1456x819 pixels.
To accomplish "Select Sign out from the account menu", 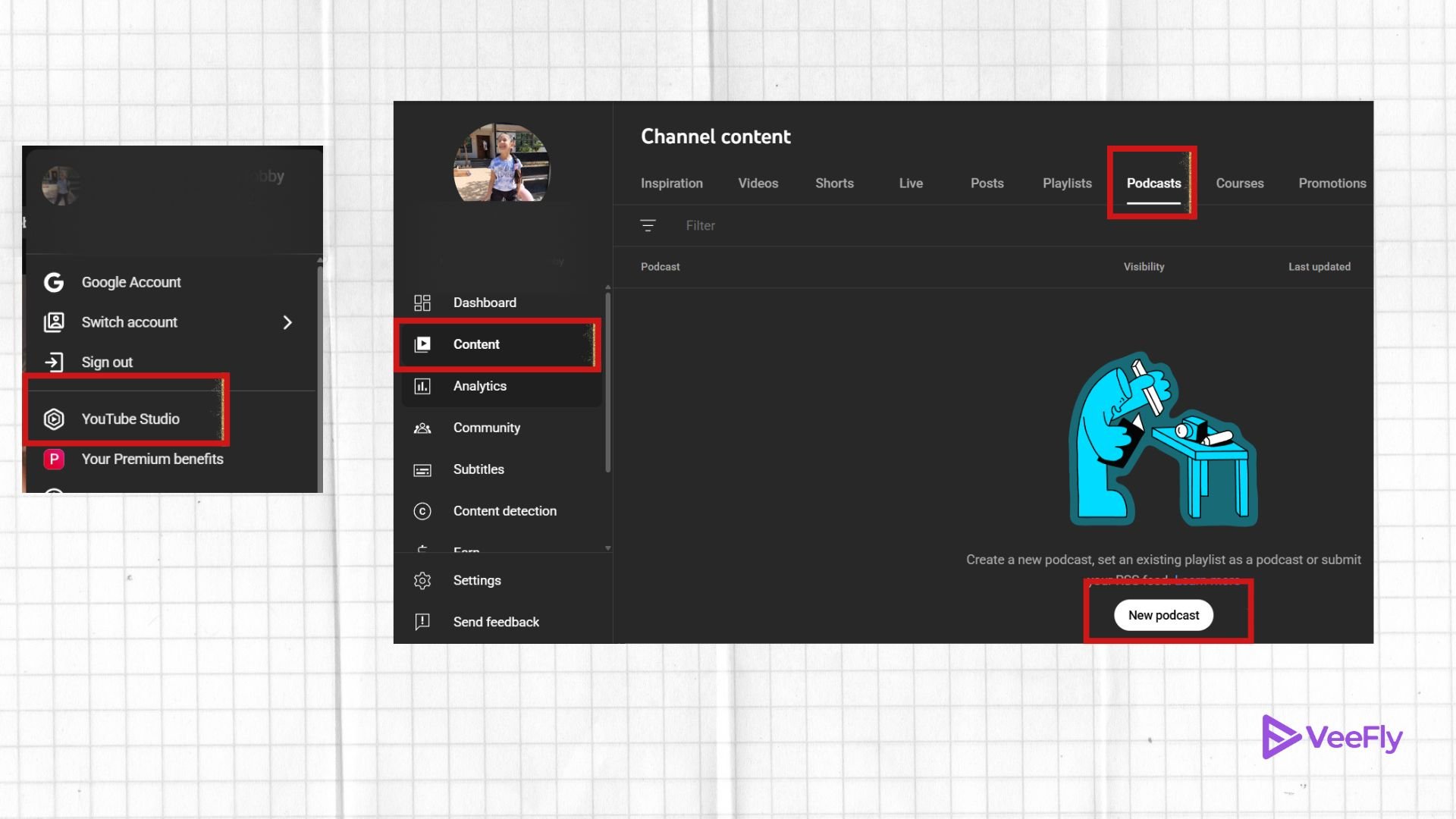I will (x=106, y=362).
